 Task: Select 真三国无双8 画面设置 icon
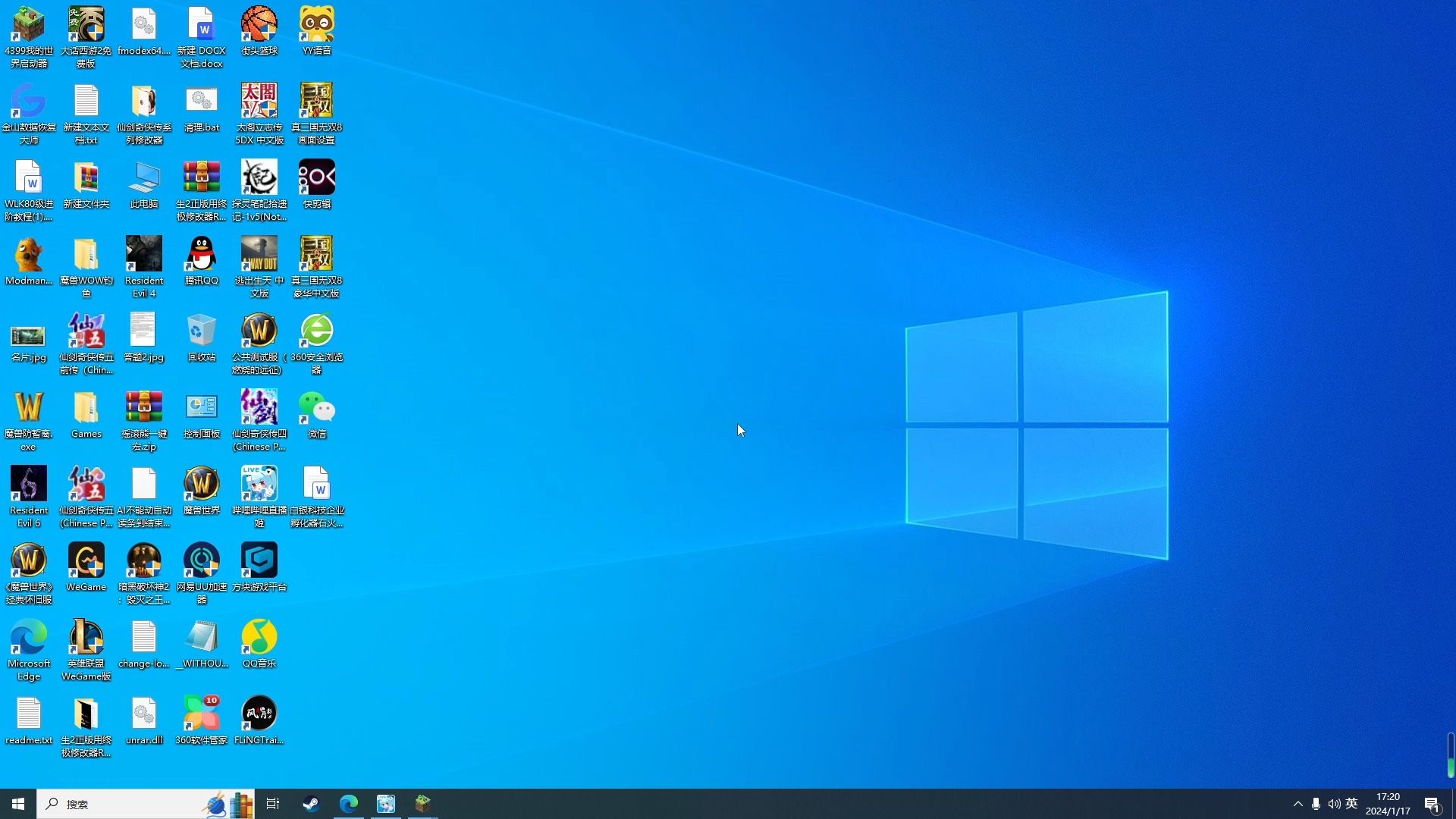pos(317,113)
